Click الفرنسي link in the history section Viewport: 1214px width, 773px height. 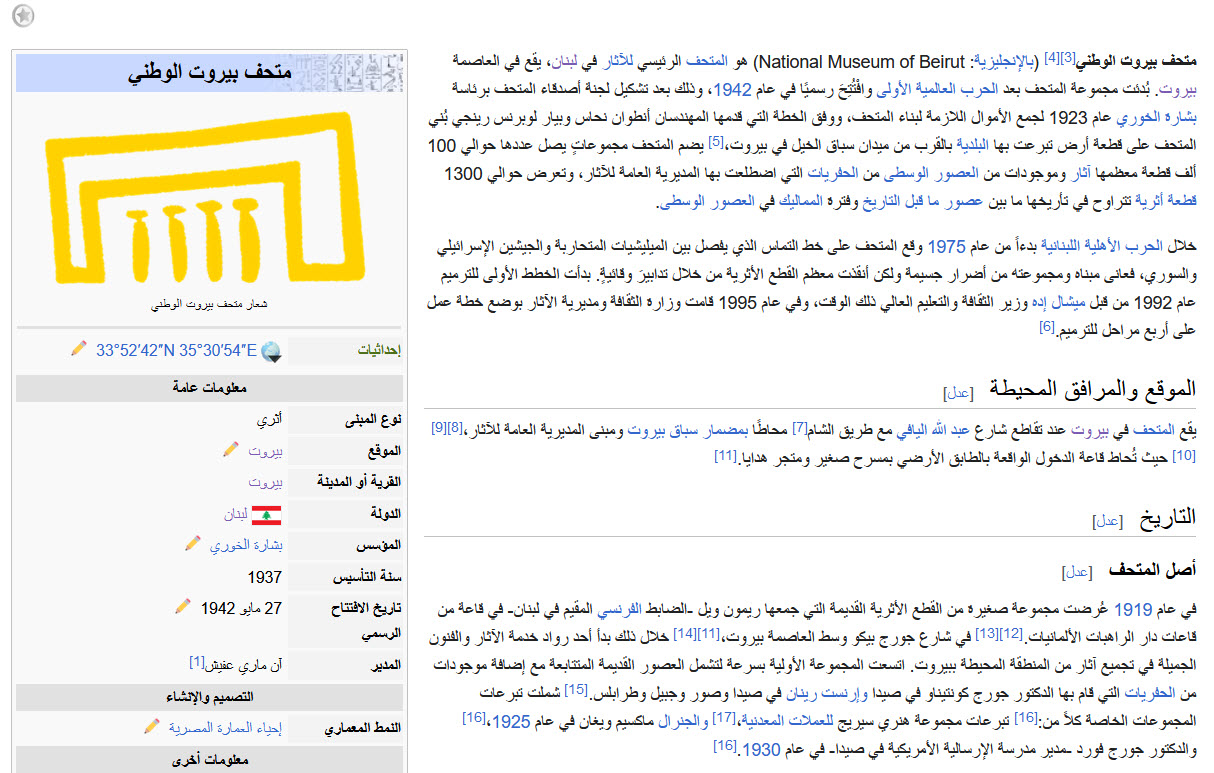618,609
